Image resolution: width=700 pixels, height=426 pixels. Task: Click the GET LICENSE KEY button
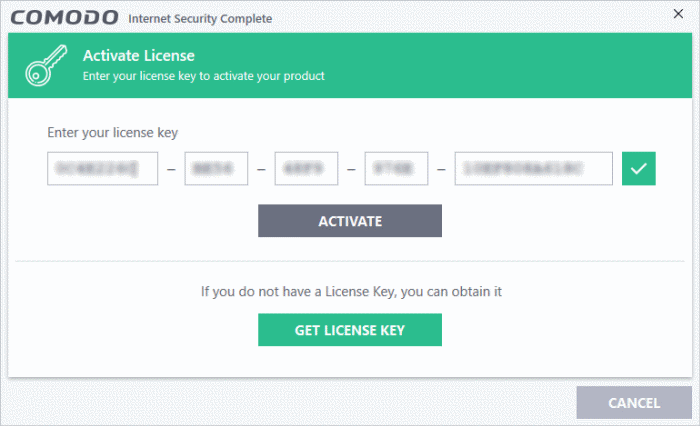point(350,330)
